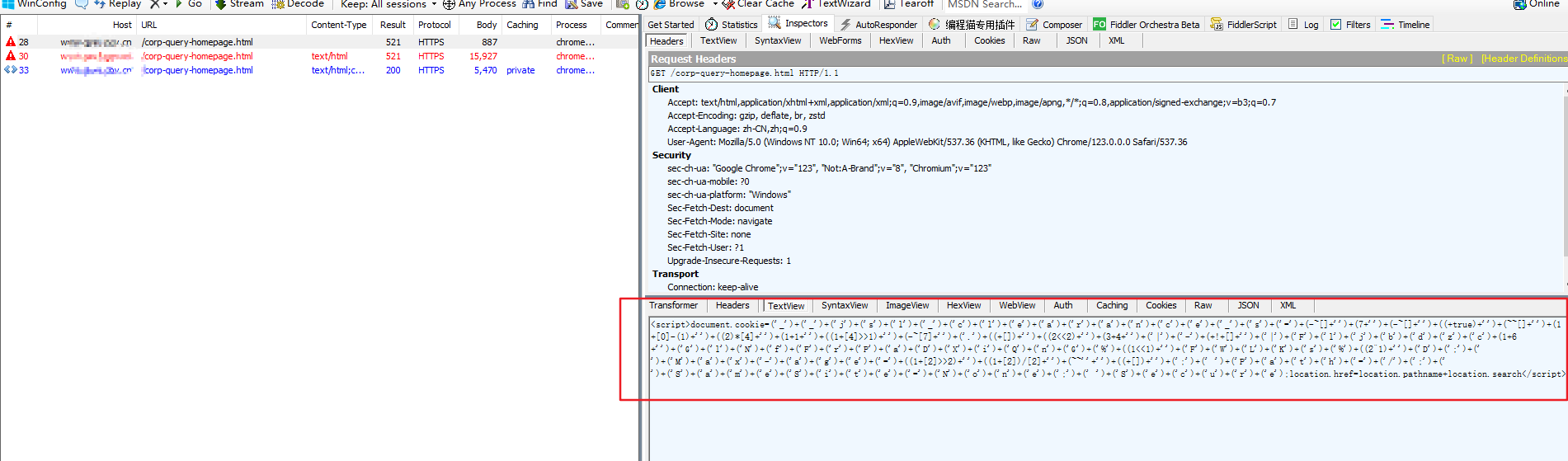Click the comment speech bubble icon
The height and width of the screenshot is (461, 1568).
pyautogui.click(x=82, y=4)
